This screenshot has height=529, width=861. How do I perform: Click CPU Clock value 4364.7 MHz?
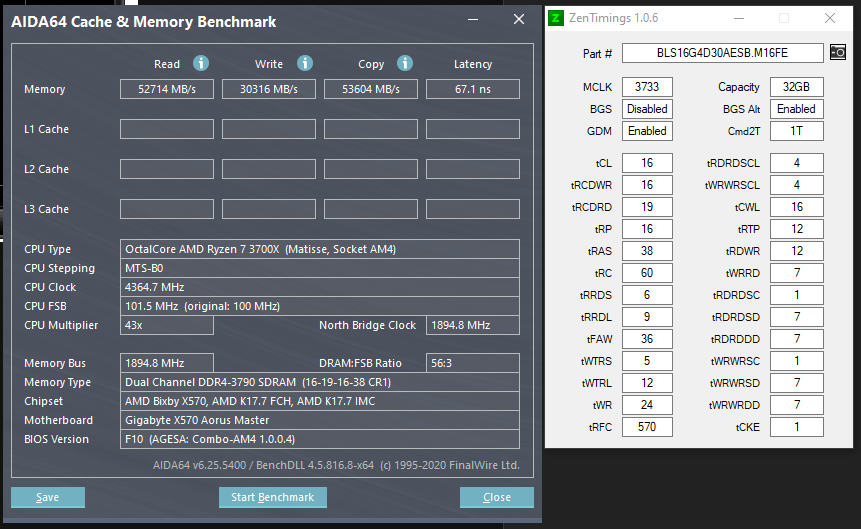320,287
